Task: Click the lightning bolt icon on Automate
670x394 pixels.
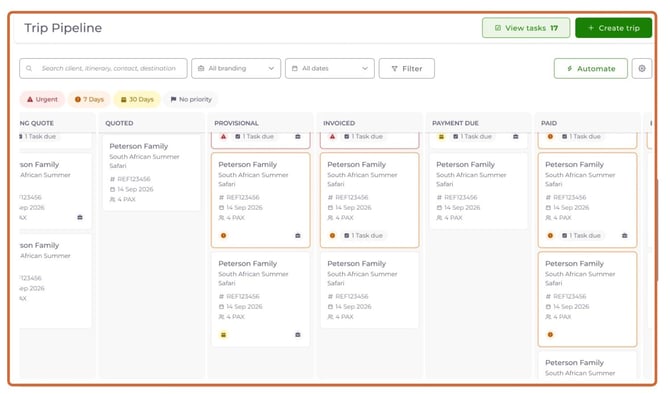Action: 570,68
